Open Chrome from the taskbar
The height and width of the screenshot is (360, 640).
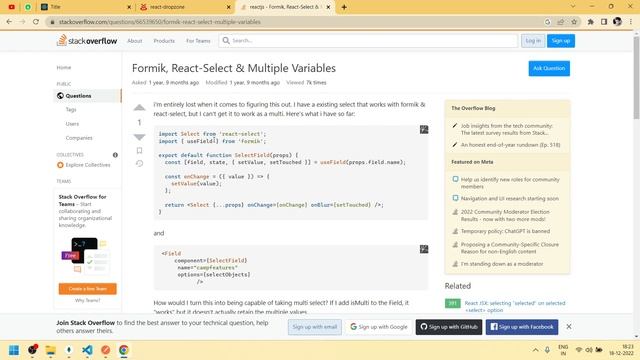click(x=124, y=350)
